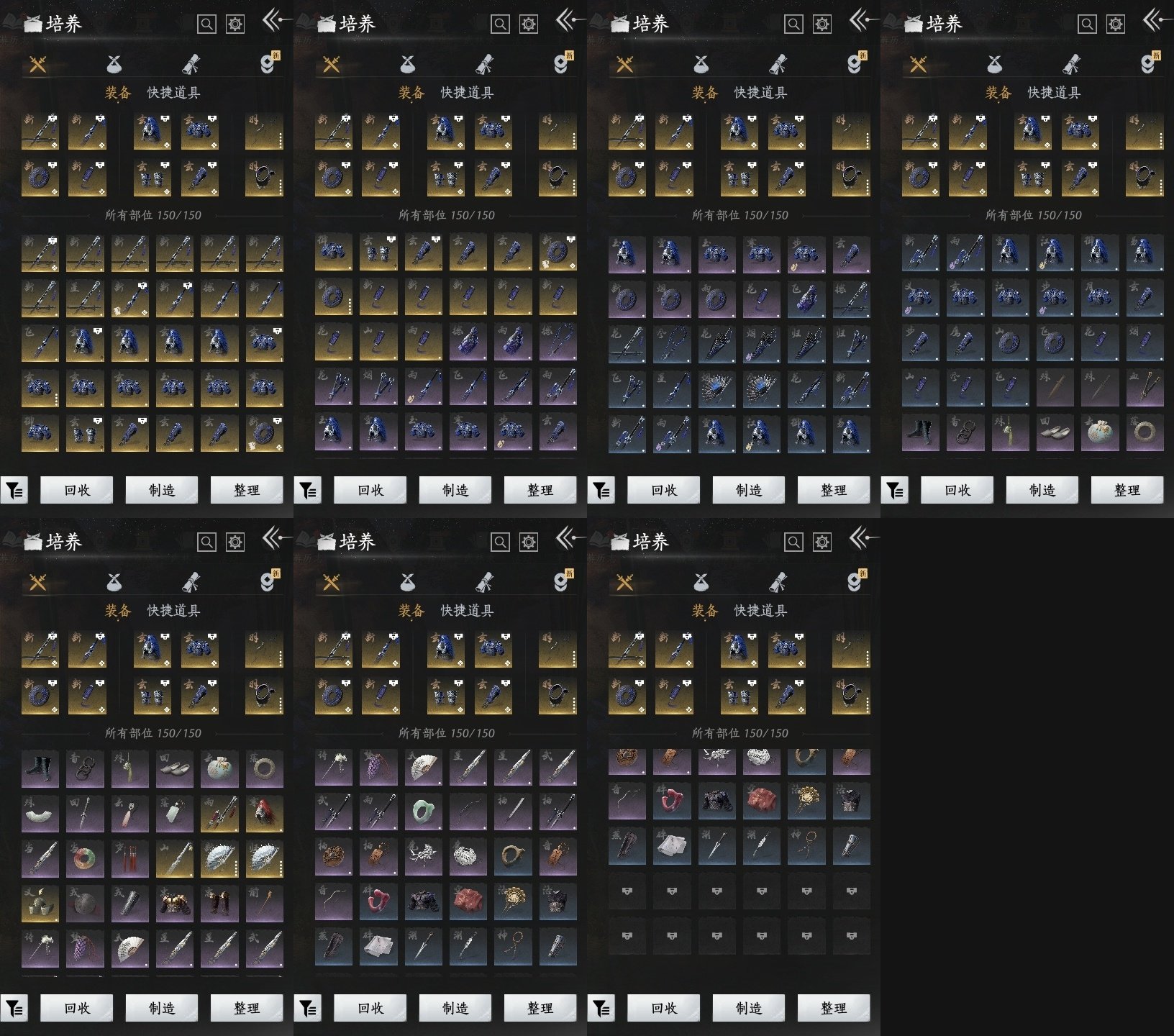1174x1036 pixels.
Task: Open the filter list in the top-left panel
Action: click(14, 491)
